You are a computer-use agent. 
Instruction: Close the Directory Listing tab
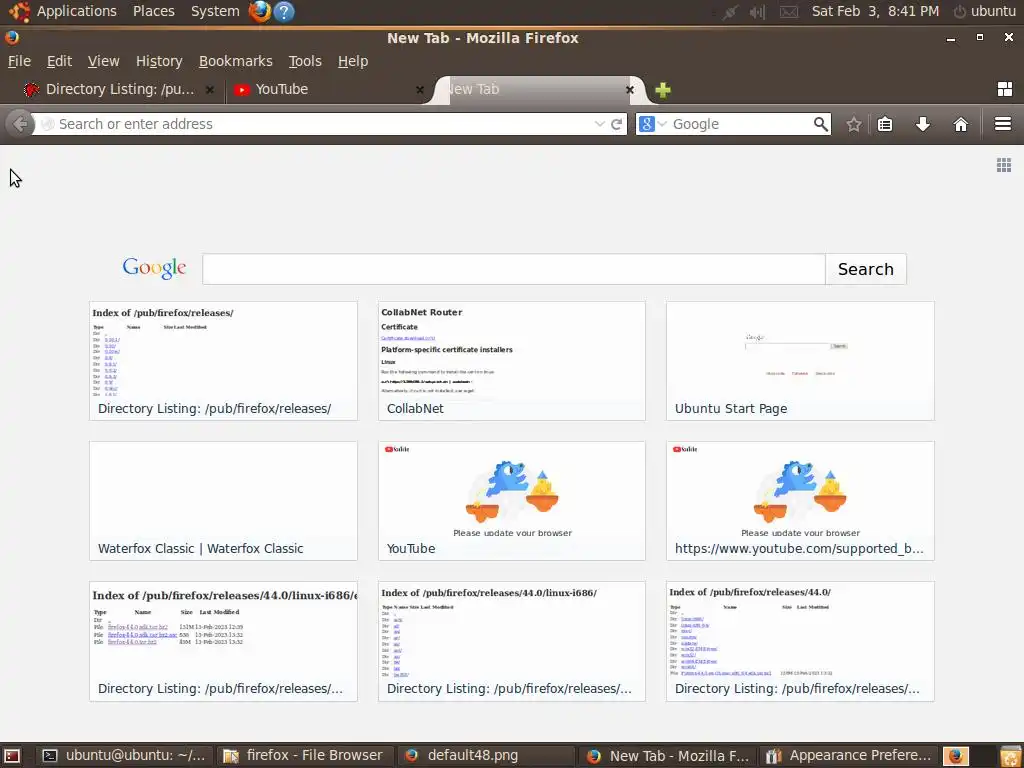[x=210, y=90]
